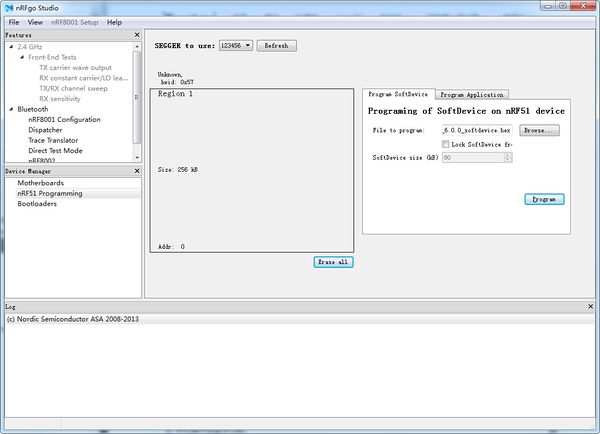Close the Log panel
Image resolution: width=600 pixels, height=434 pixels.
[590, 306]
